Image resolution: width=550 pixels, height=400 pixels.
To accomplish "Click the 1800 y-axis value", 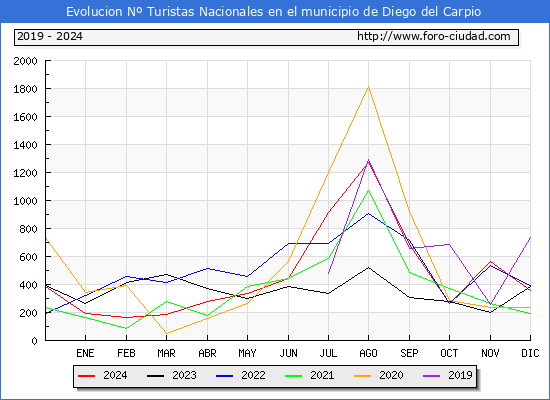I will (25, 89).
